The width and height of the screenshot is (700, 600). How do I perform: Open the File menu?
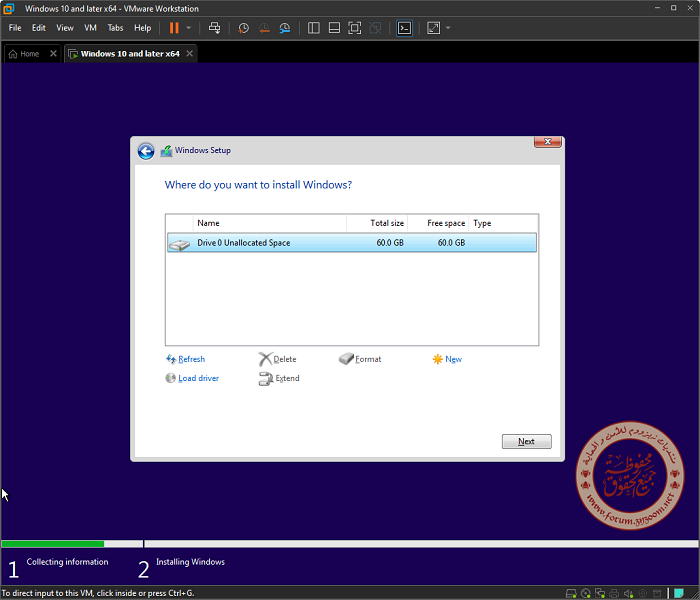(x=15, y=28)
